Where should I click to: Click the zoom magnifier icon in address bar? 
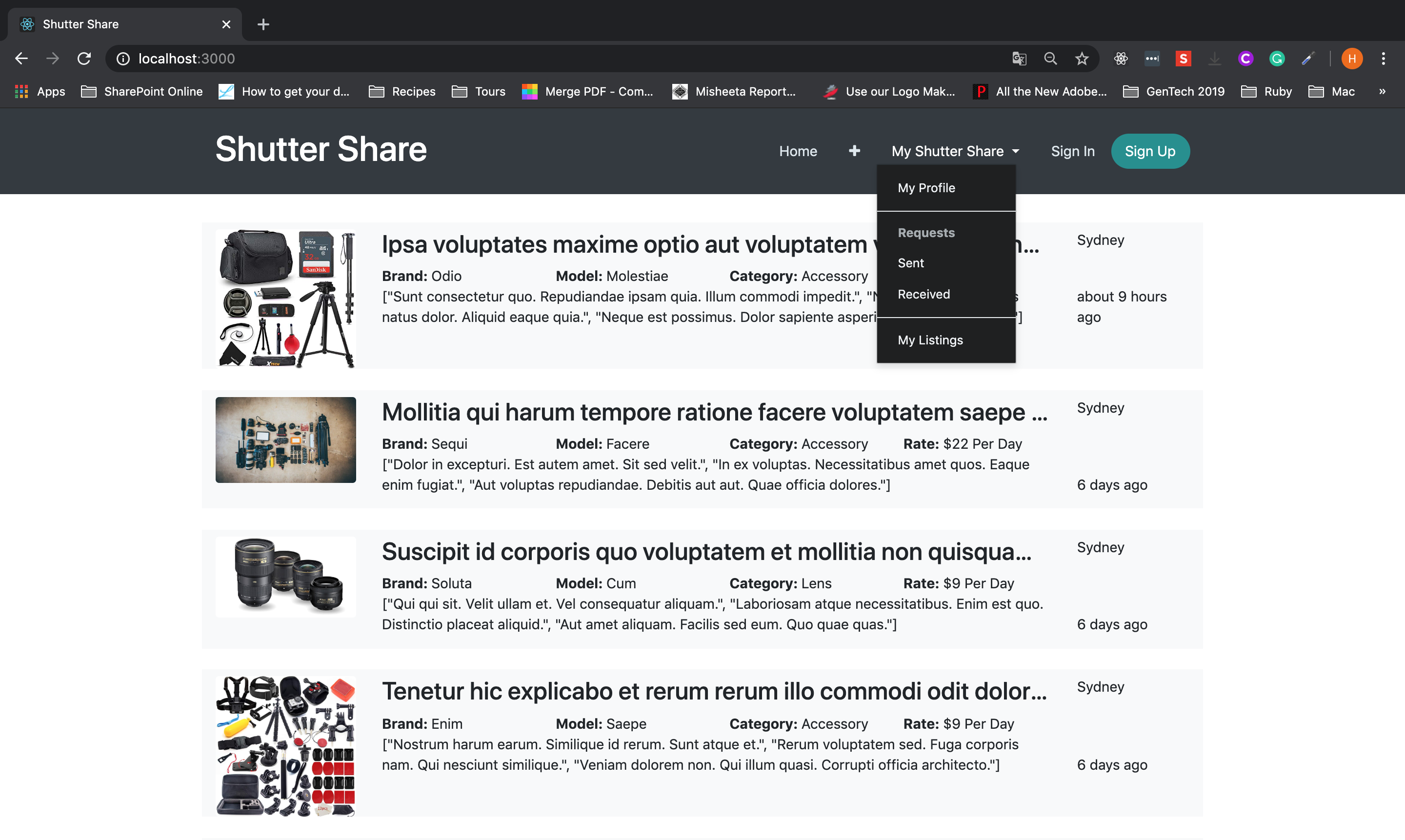[x=1050, y=59]
